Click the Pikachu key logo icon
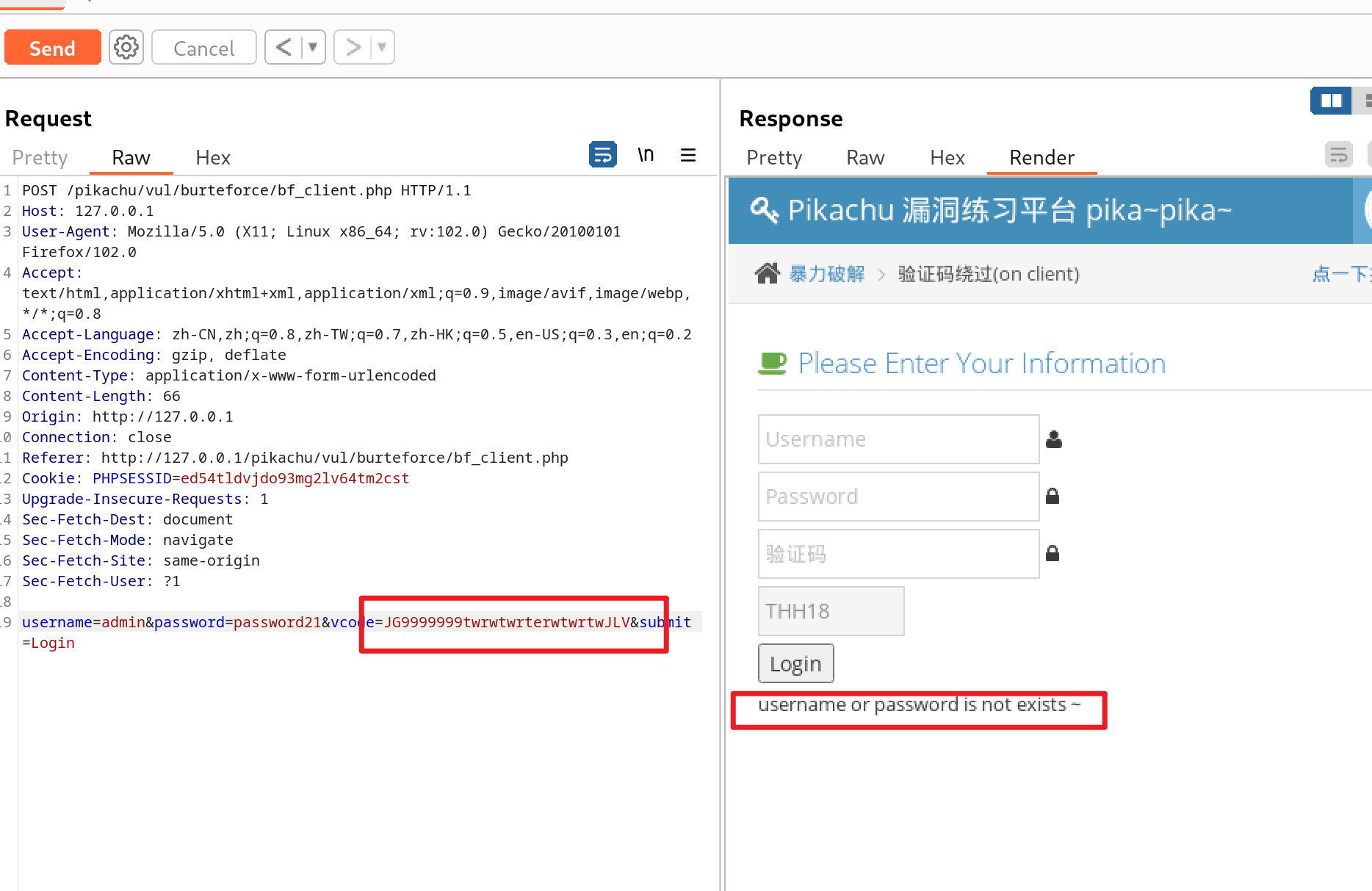Screen dimensions: 1372x891 [764, 210]
